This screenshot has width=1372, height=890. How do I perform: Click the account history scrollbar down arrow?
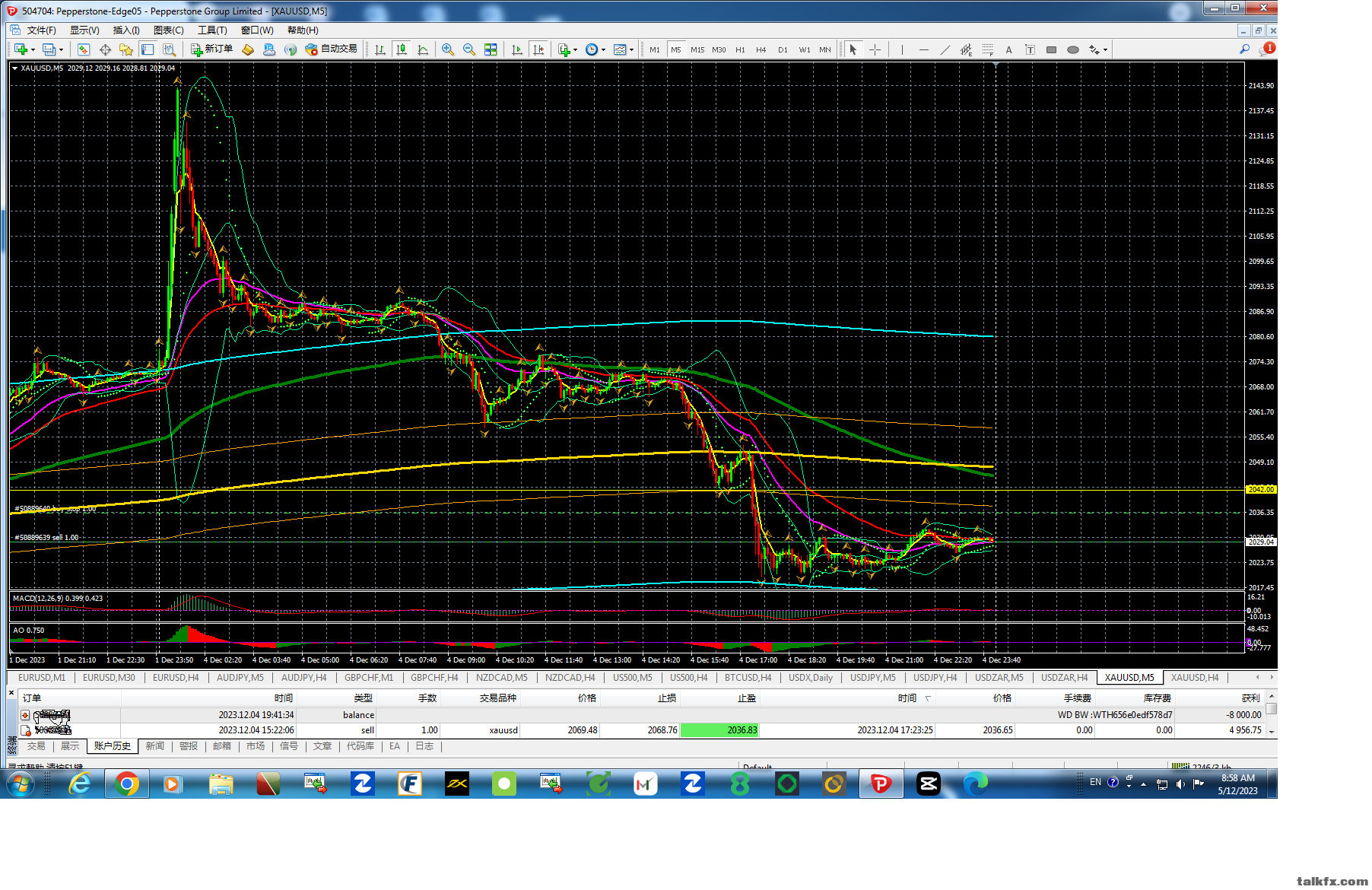1271,732
